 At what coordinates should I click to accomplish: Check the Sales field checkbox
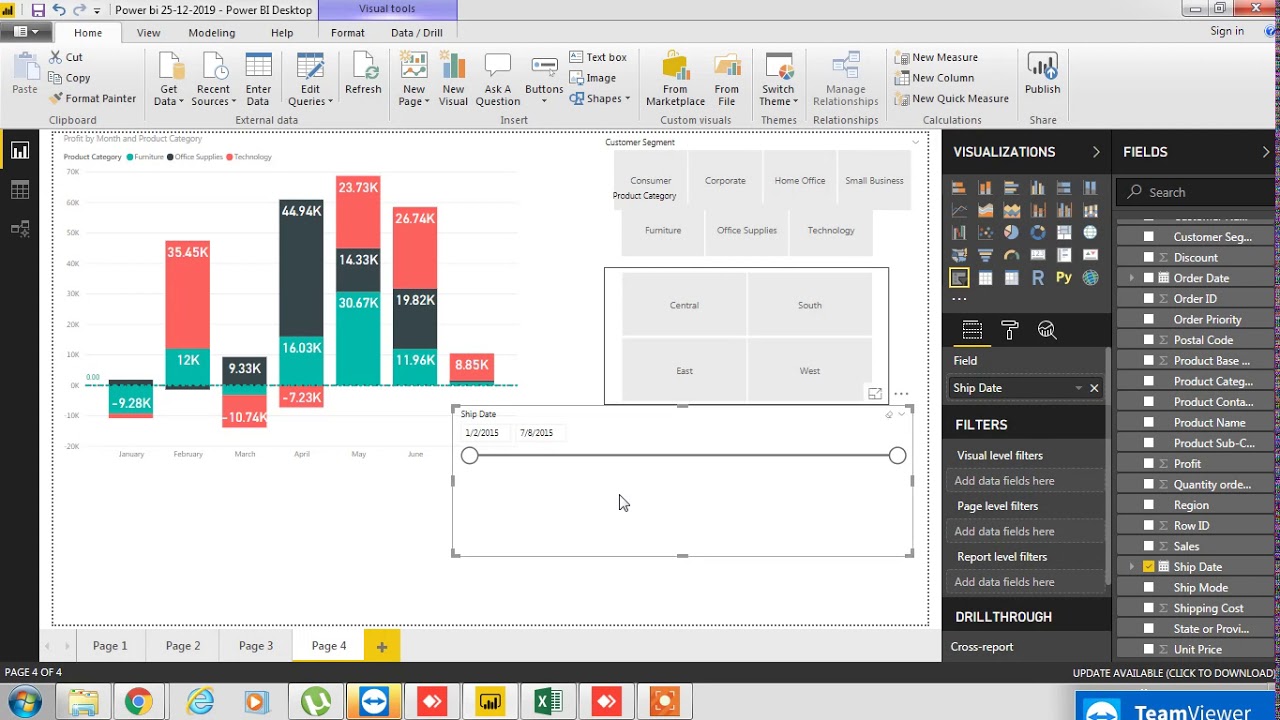pos(1149,546)
